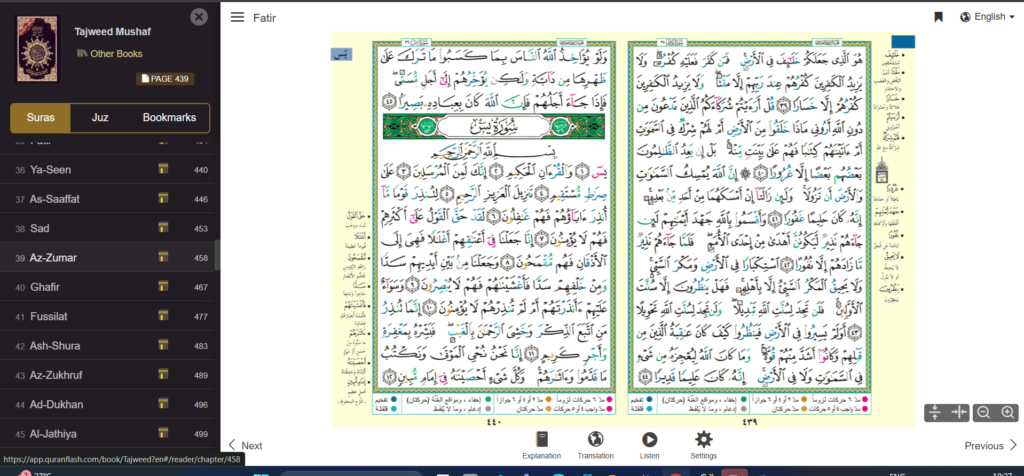Click page number 458 in Az-Zumar row
Viewport: 1024px width, 476px height.
coord(201,259)
